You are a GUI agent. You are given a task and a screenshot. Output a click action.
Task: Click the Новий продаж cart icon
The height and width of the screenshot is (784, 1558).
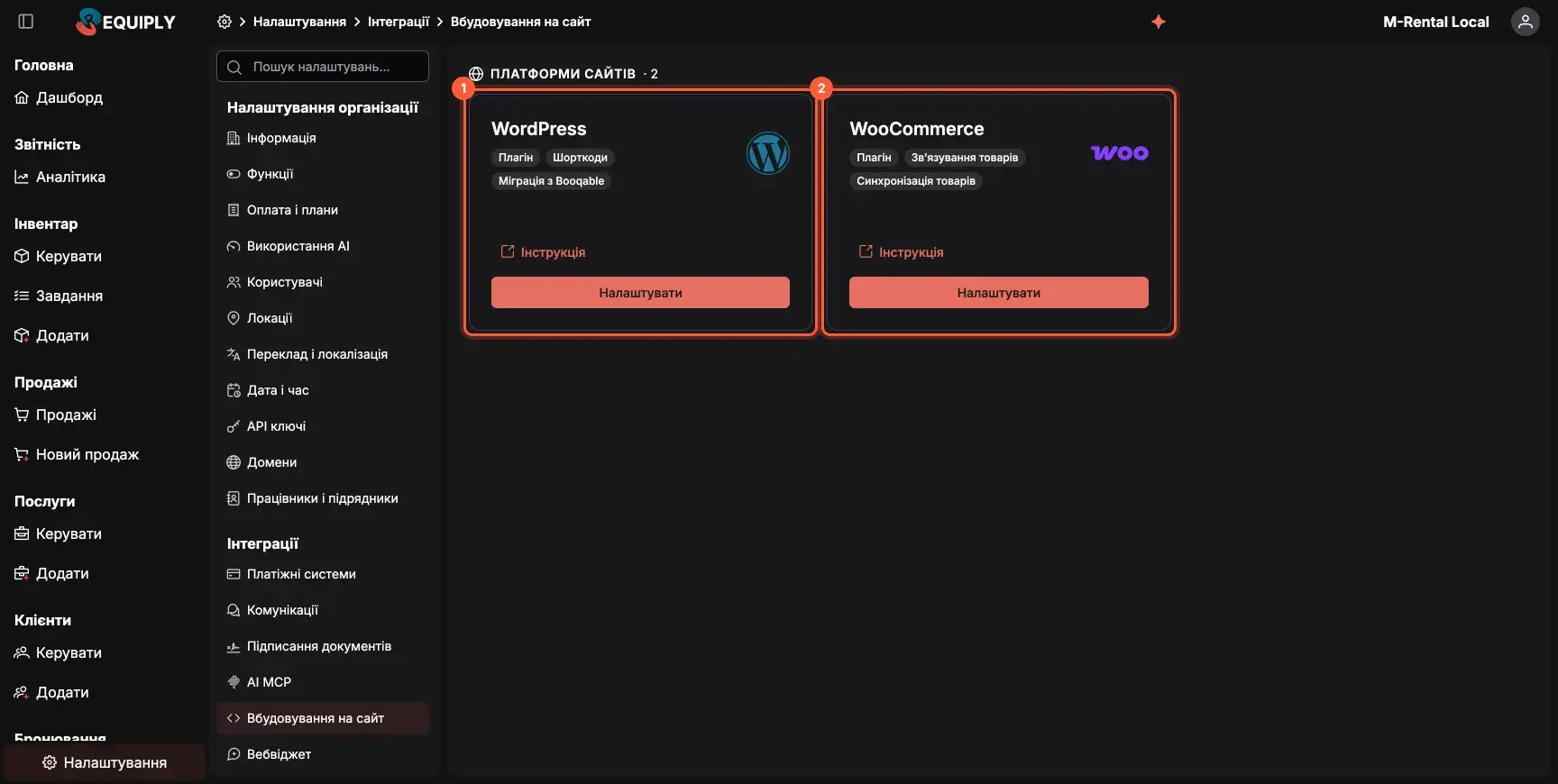pos(22,454)
